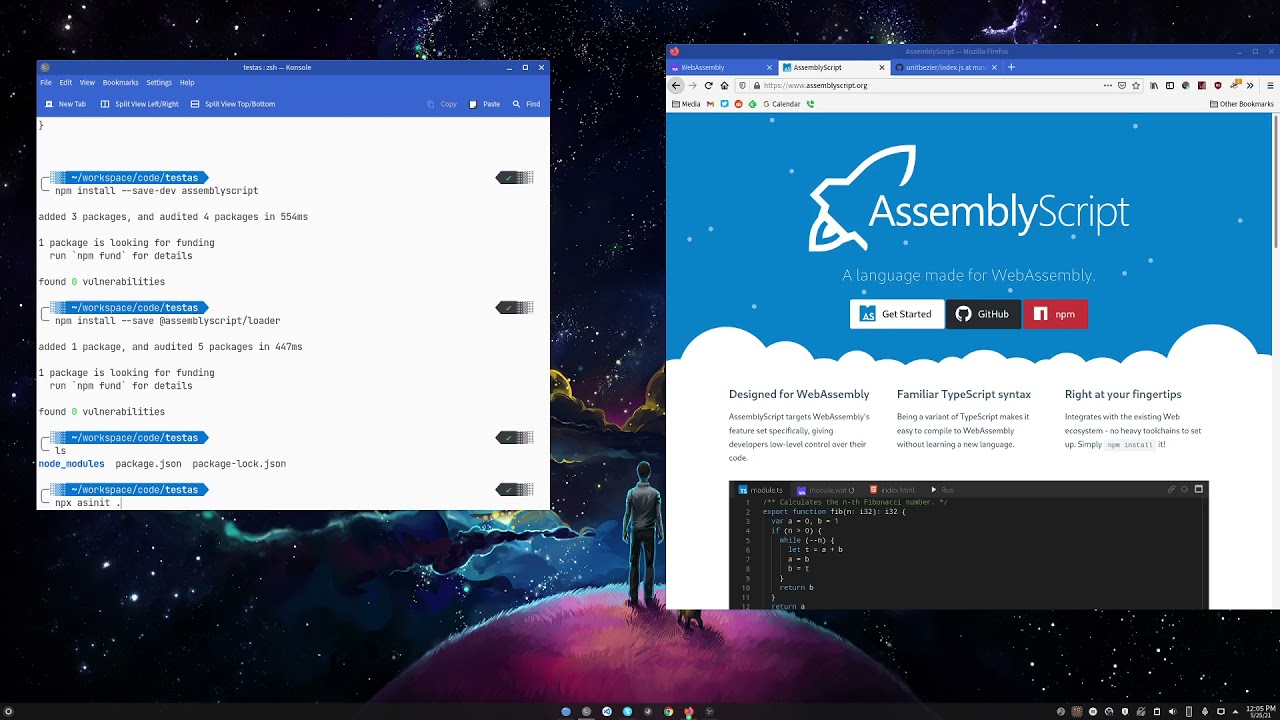Click the node_modules folder name in terminal
The width and height of the screenshot is (1280, 720).
coord(71,464)
